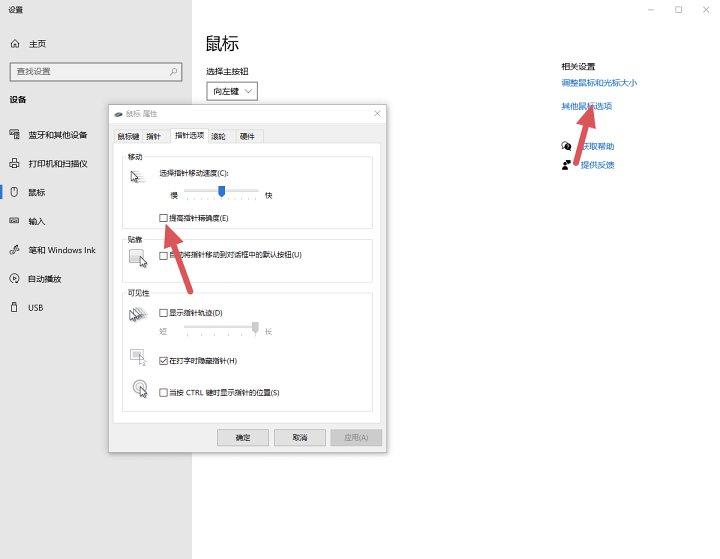Open 其他鼠标选项 link
Image resolution: width=720 pixels, height=559 pixels.
pos(586,106)
